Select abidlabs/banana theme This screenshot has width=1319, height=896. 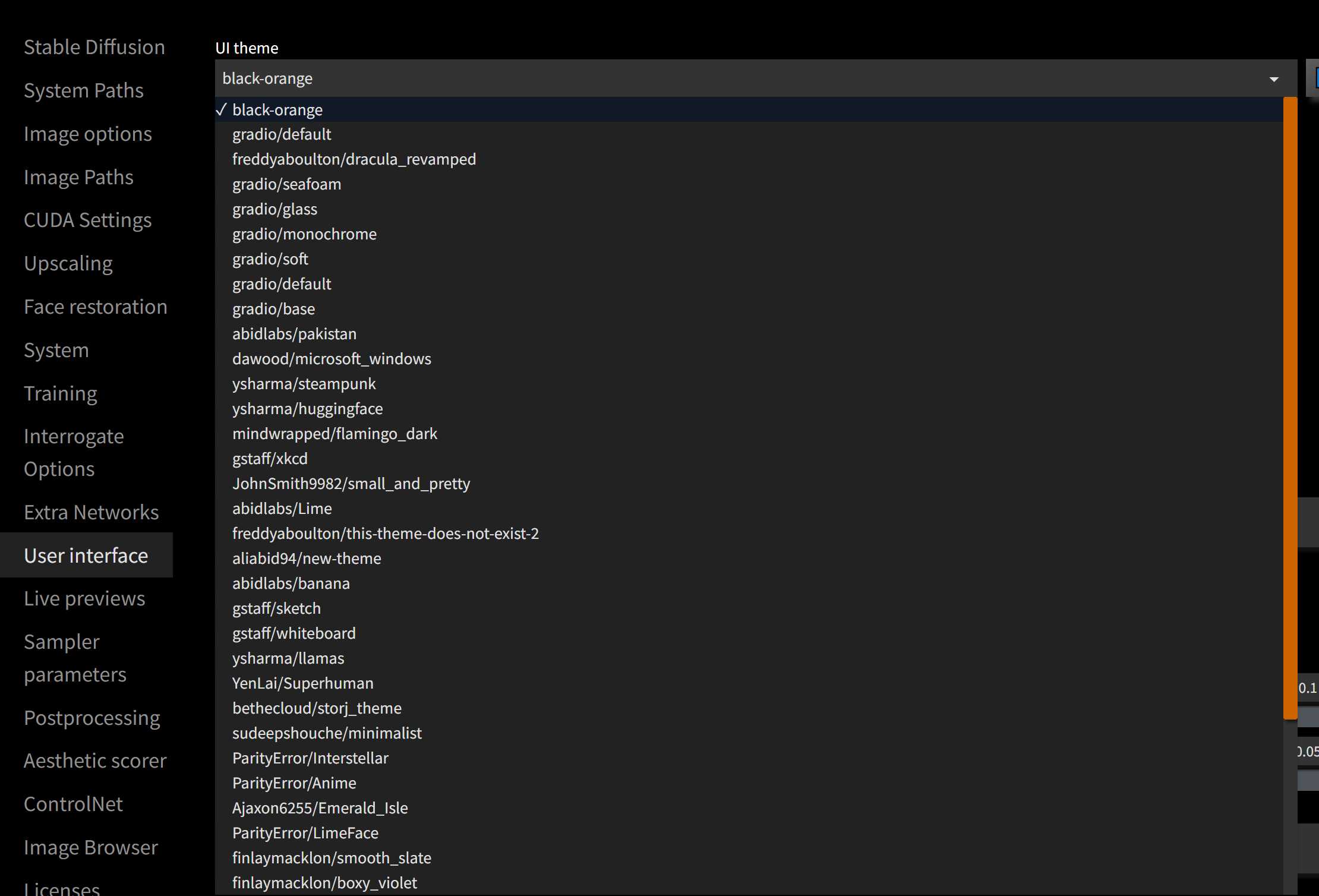[x=749, y=584]
